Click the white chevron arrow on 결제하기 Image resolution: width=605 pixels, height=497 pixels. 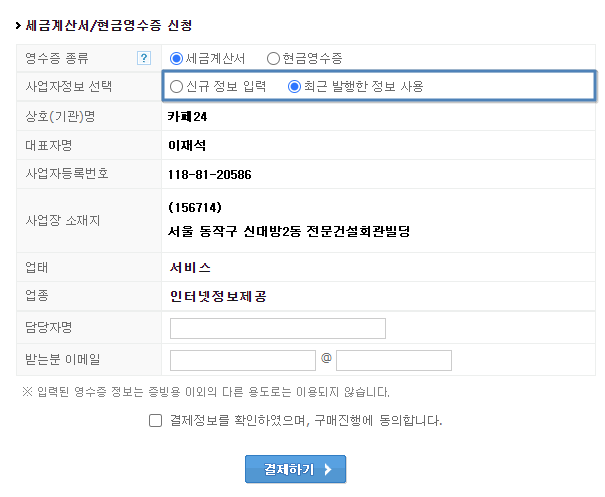[328, 469]
